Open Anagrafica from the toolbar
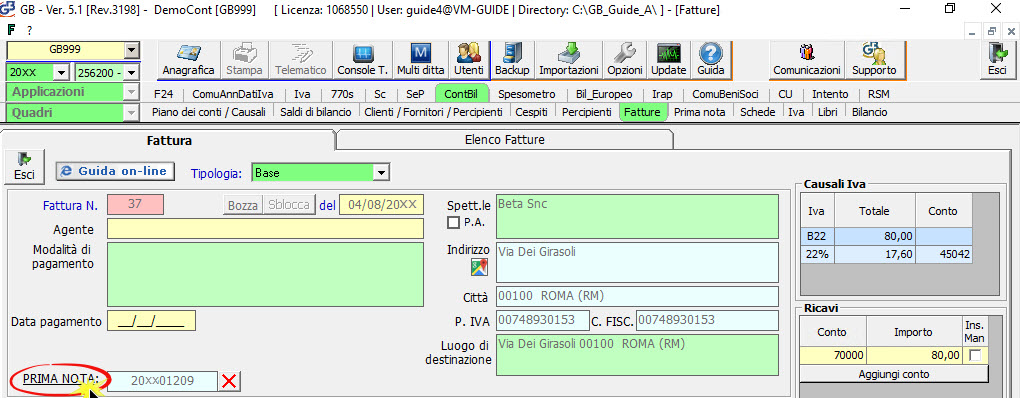Screen dimensions: 1020x398 (189, 60)
